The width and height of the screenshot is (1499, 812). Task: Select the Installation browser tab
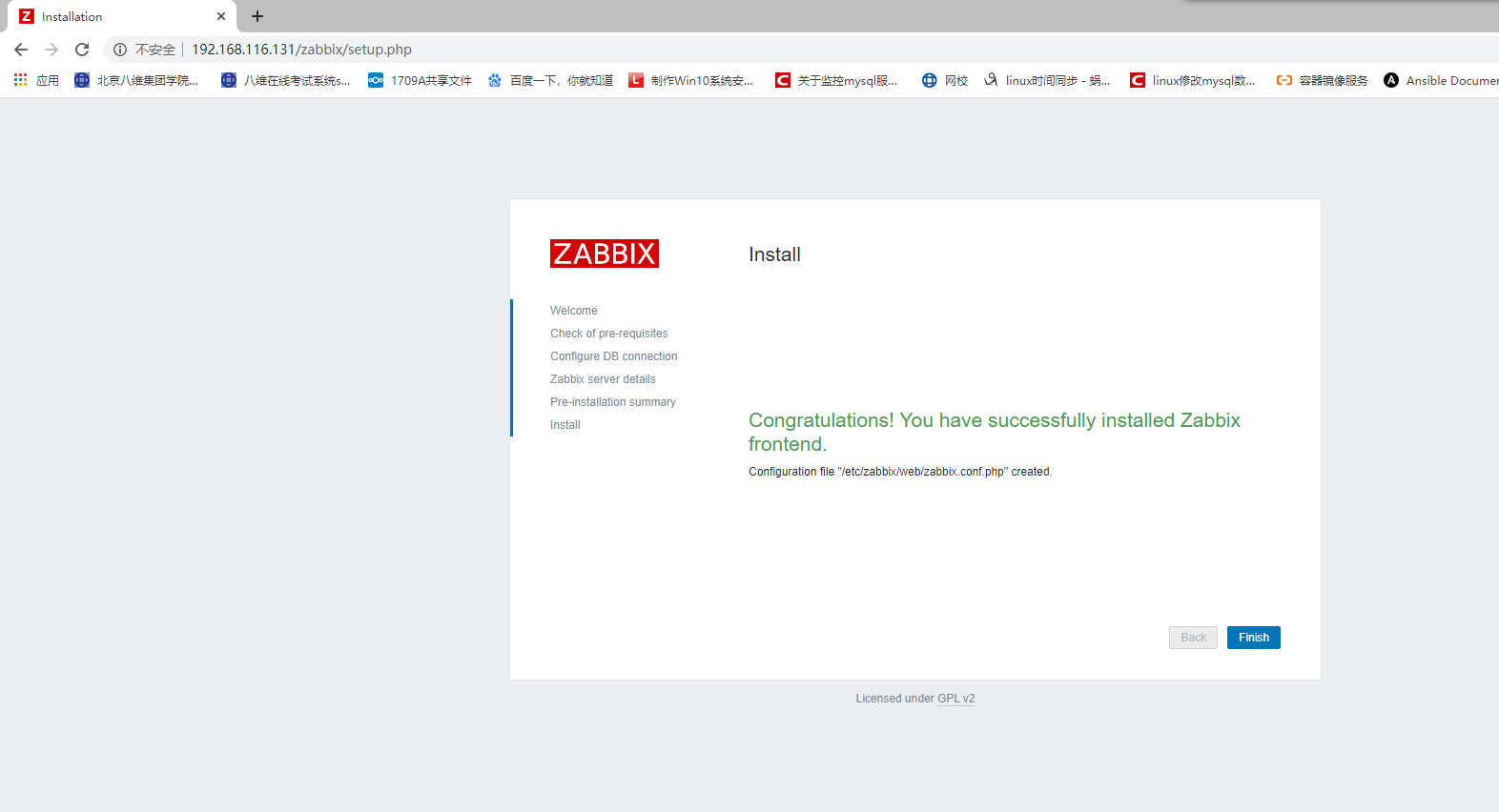pyautogui.click(x=122, y=16)
